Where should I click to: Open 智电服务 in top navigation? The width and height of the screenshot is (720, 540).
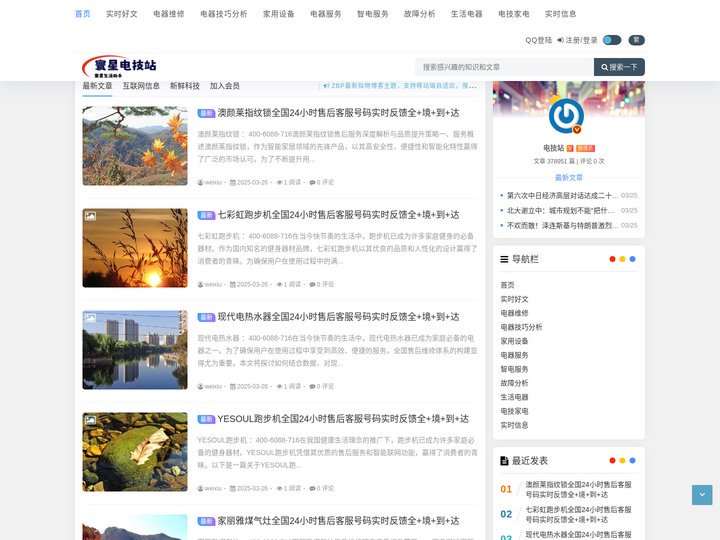click(373, 14)
